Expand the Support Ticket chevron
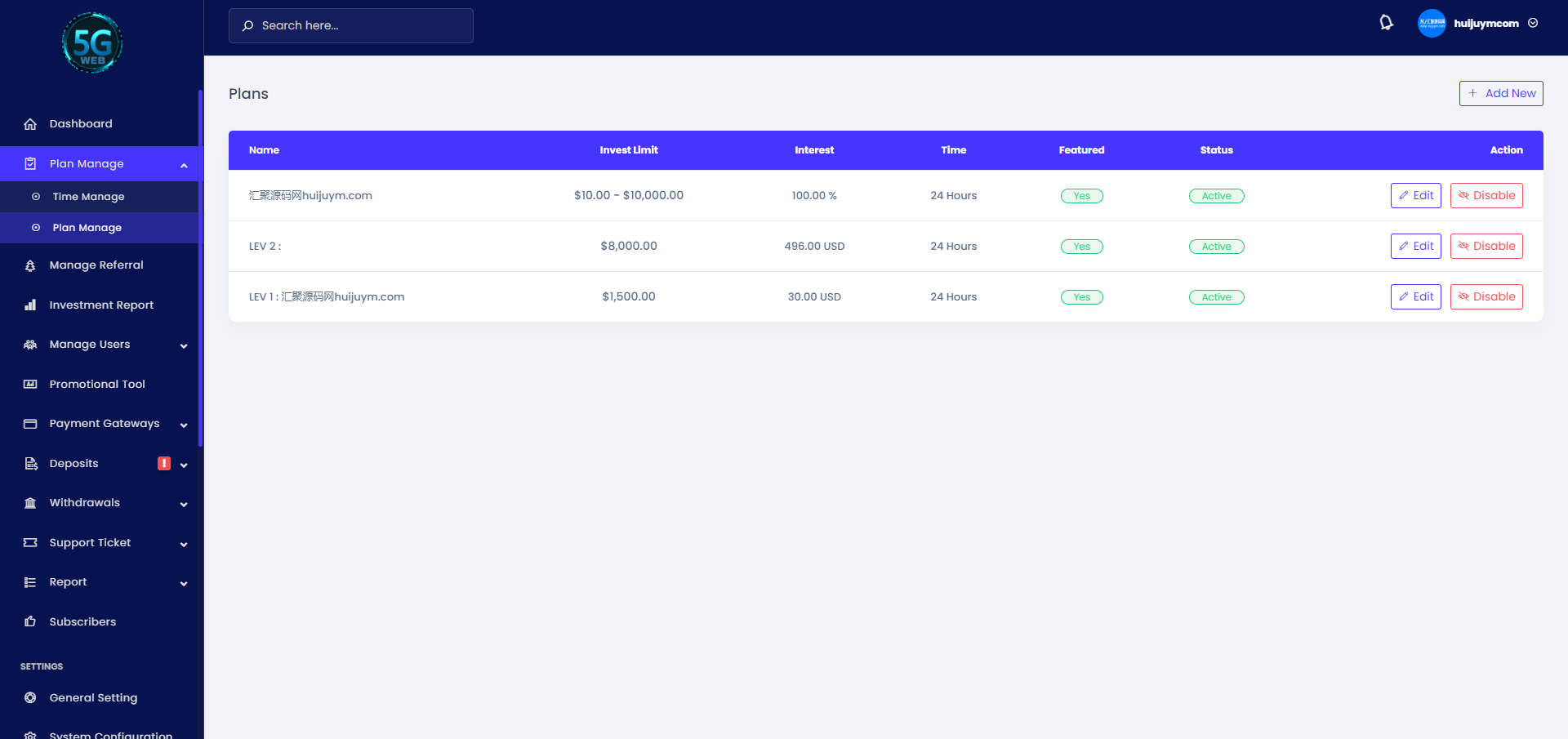 184,545
